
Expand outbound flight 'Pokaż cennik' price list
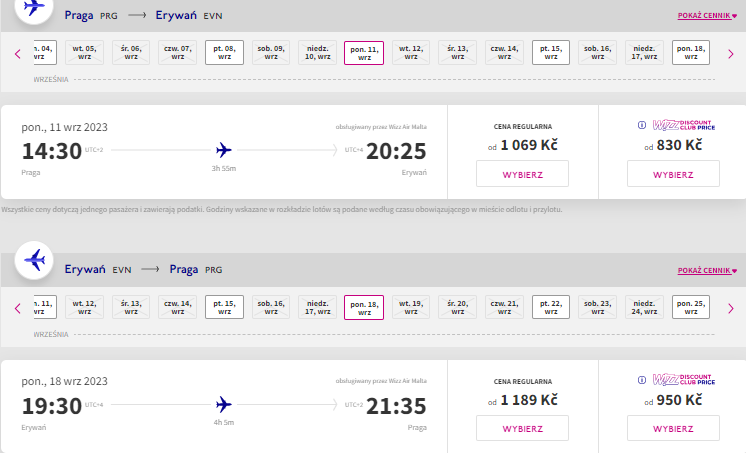[x=707, y=16]
